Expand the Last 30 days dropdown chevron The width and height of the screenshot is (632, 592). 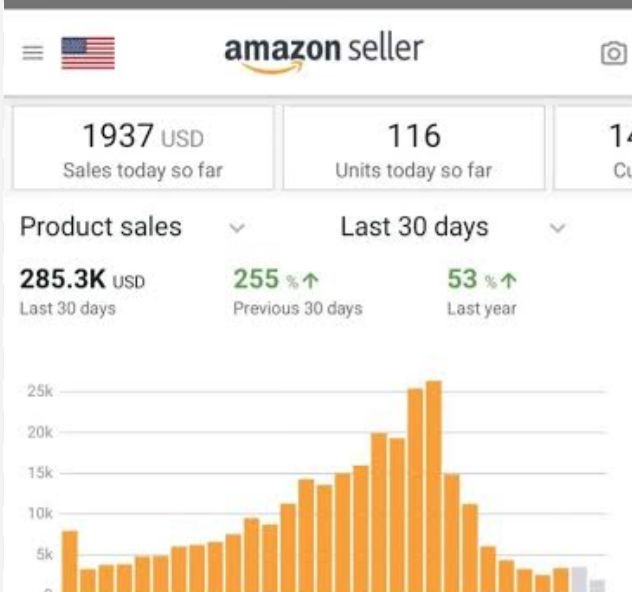558,228
